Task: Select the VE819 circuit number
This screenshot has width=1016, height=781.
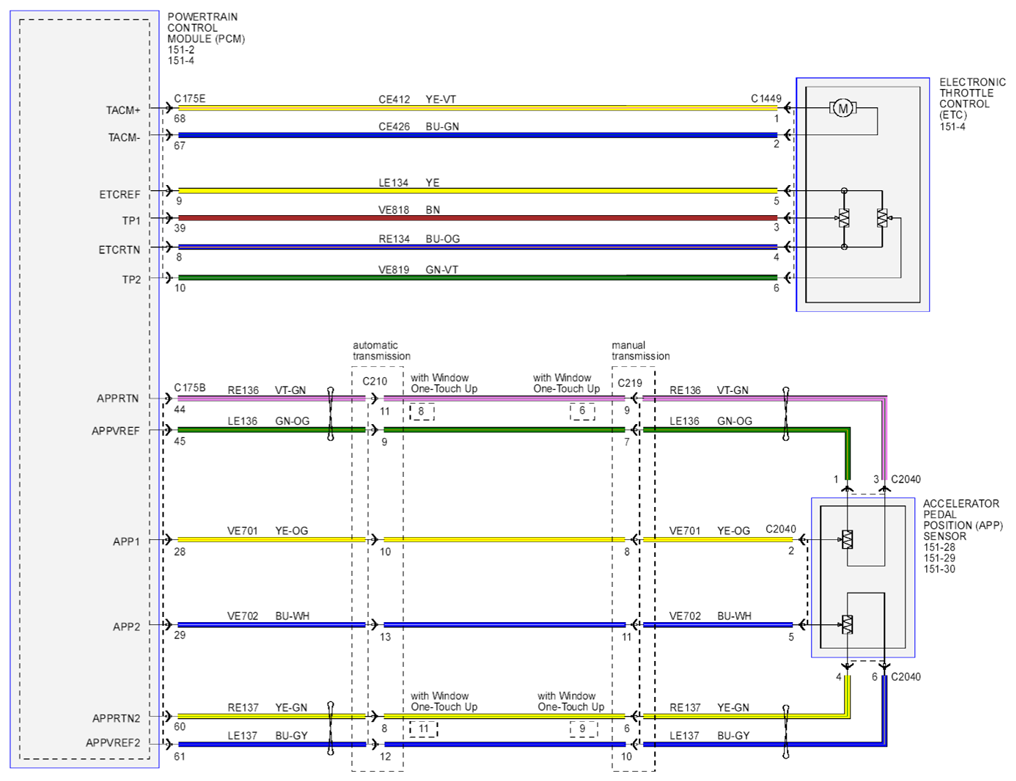Action: pos(393,270)
